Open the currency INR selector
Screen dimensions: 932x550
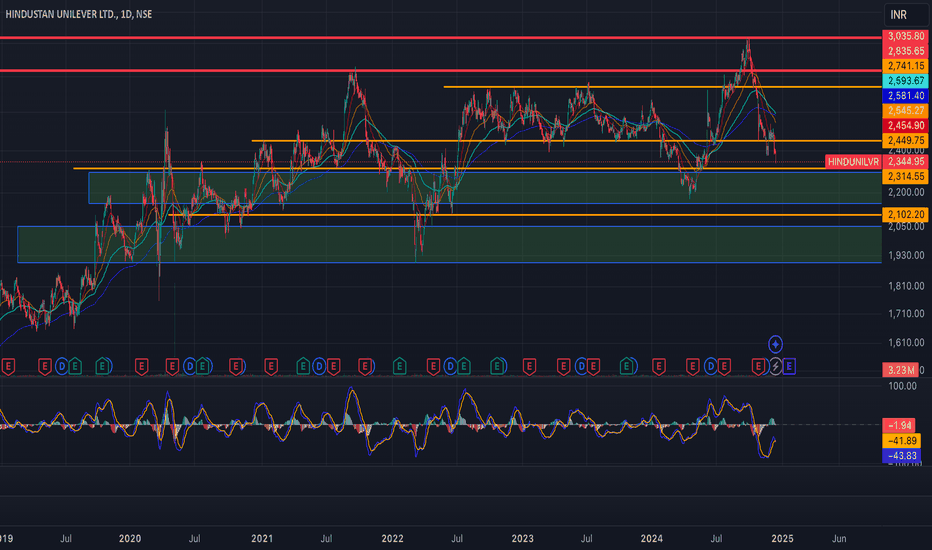(x=906, y=14)
